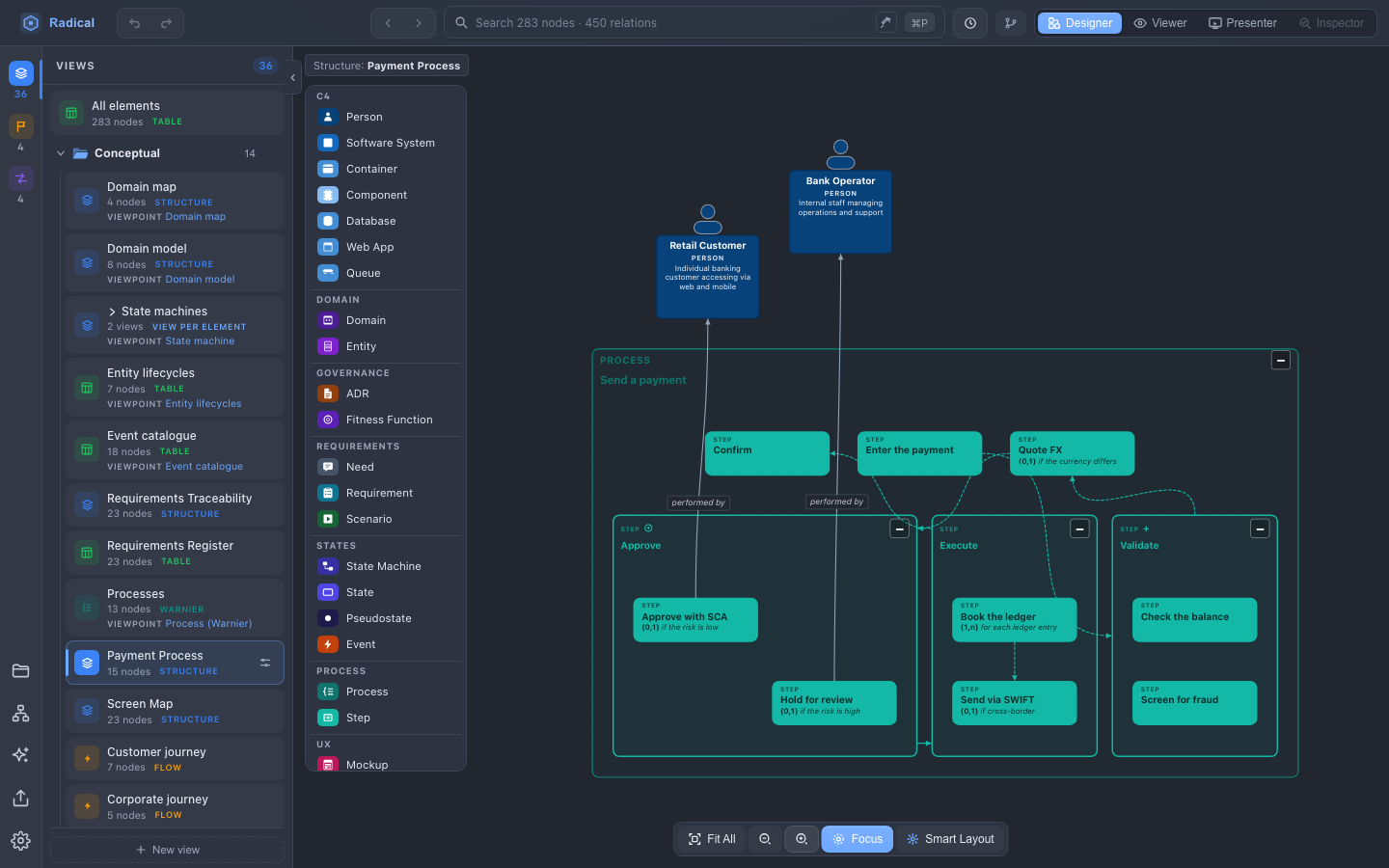Viewport: 1389px width, 868px height.
Task: Switch to Presenter mode
Action: pos(1242,23)
